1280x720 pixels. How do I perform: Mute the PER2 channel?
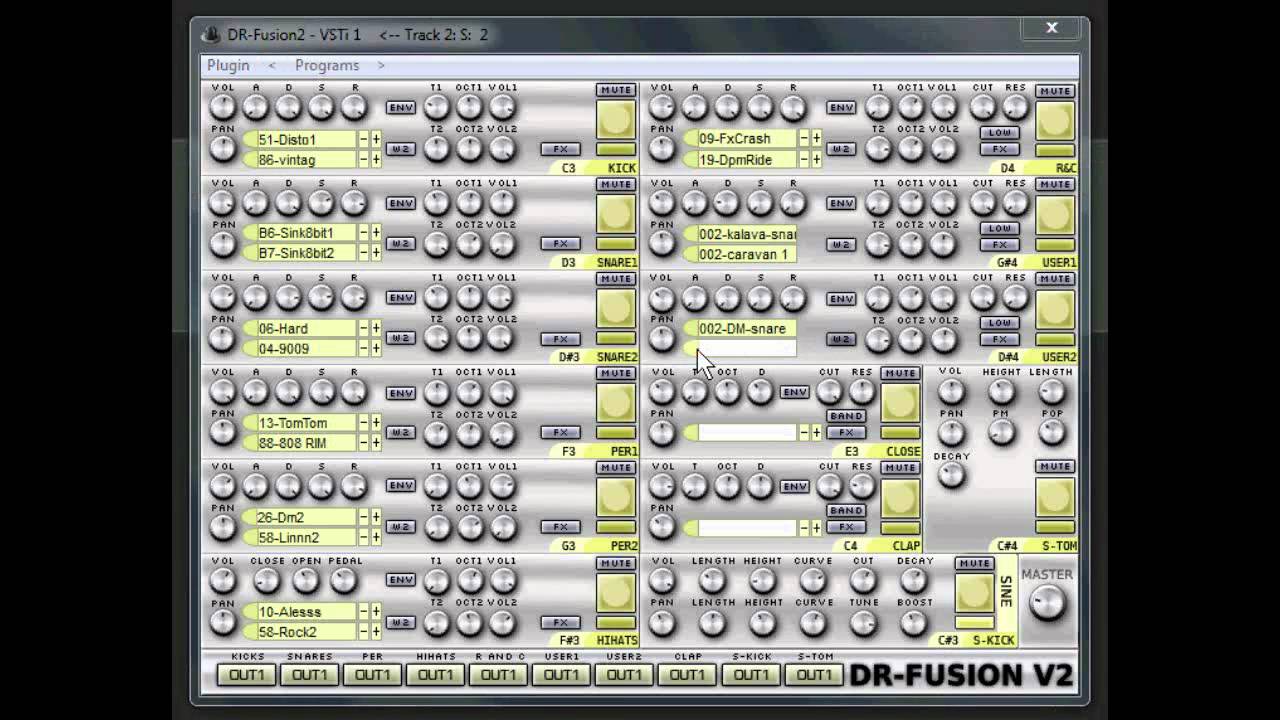pyautogui.click(x=616, y=467)
